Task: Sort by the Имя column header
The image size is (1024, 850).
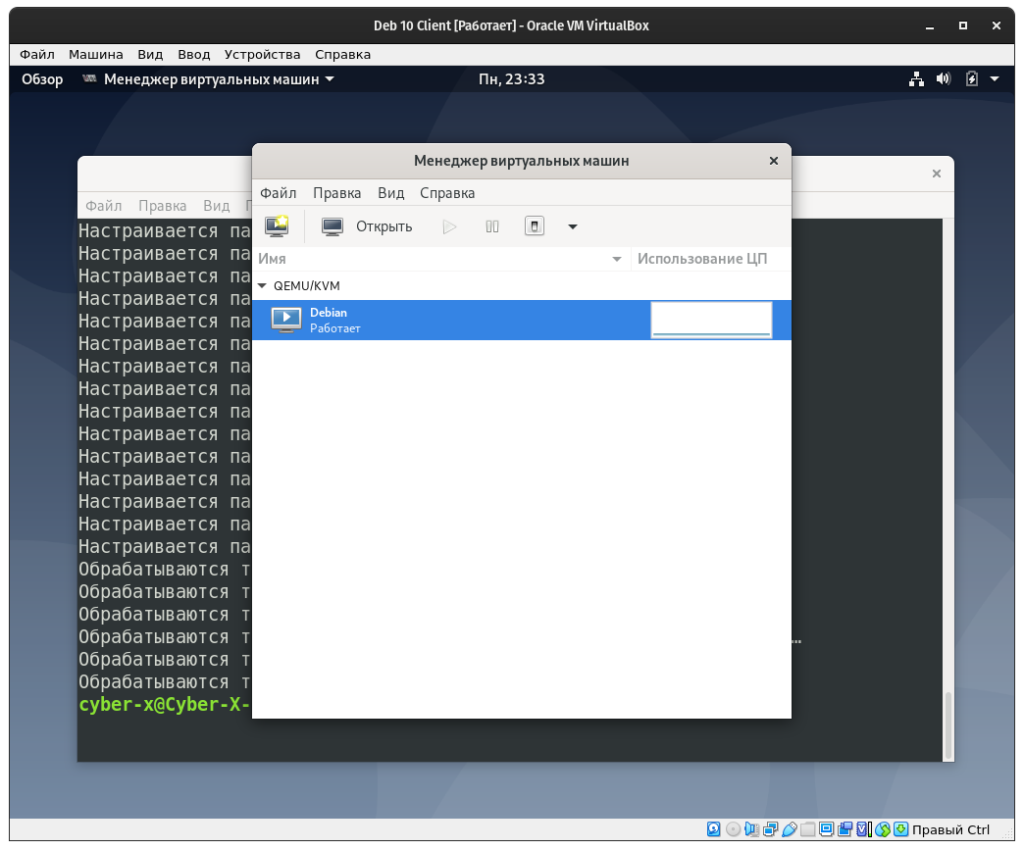Action: click(x=440, y=259)
